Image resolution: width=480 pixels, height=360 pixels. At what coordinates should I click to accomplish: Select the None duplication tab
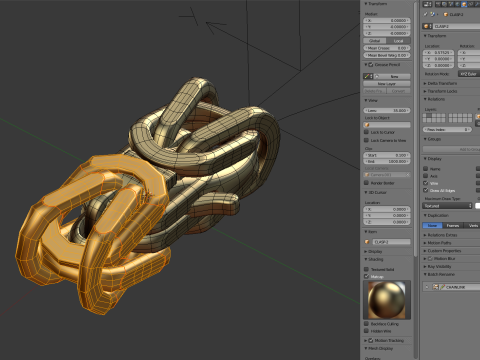pos(432,226)
